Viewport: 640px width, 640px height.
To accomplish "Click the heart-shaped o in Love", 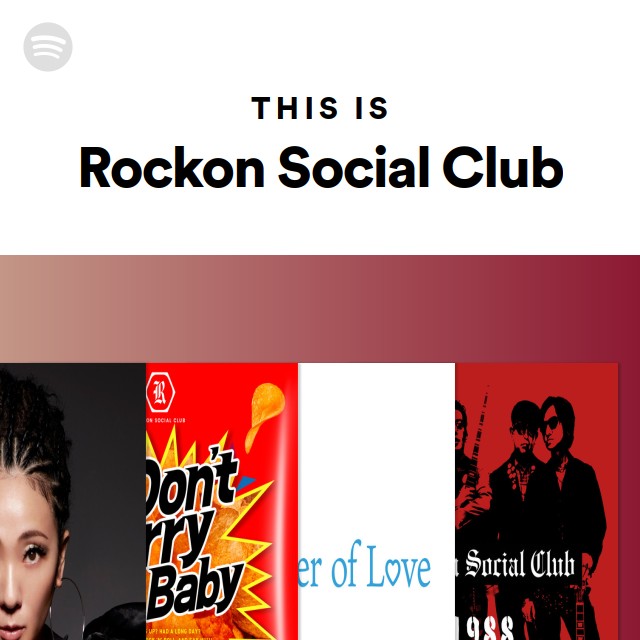I will 393,572.
